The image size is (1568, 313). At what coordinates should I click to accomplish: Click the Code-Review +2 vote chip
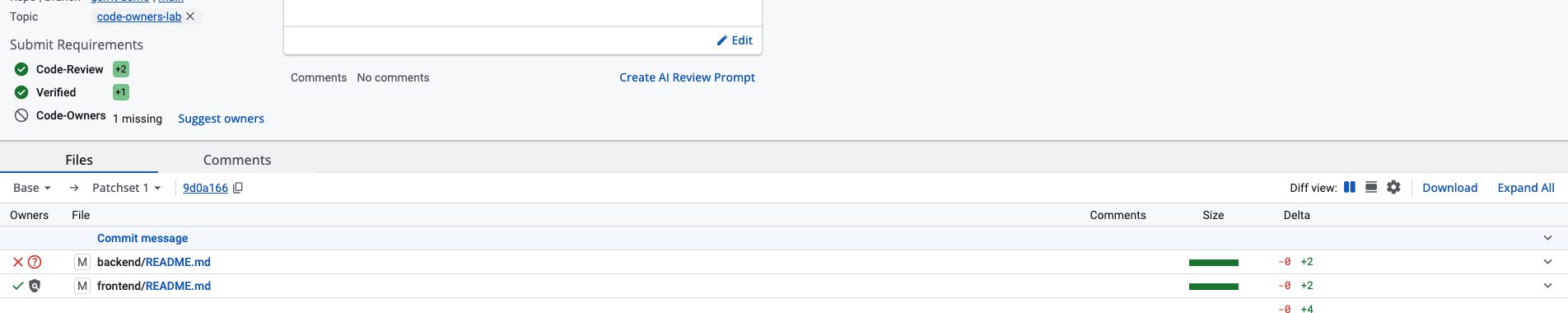pos(121,69)
